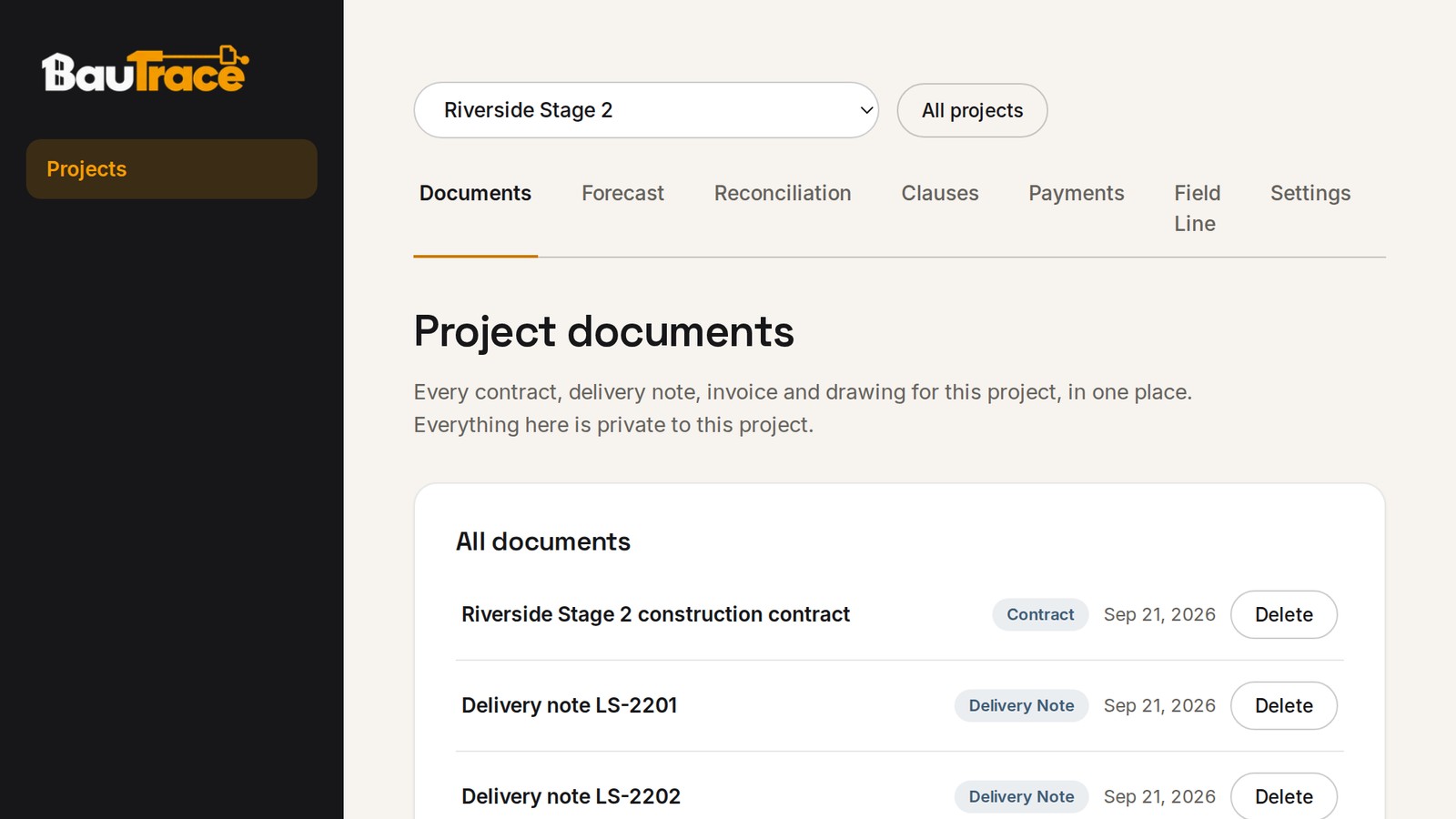Click Riverside Stage 2 construction contract title
This screenshot has width=1456, height=819.
[x=655, y=614]
